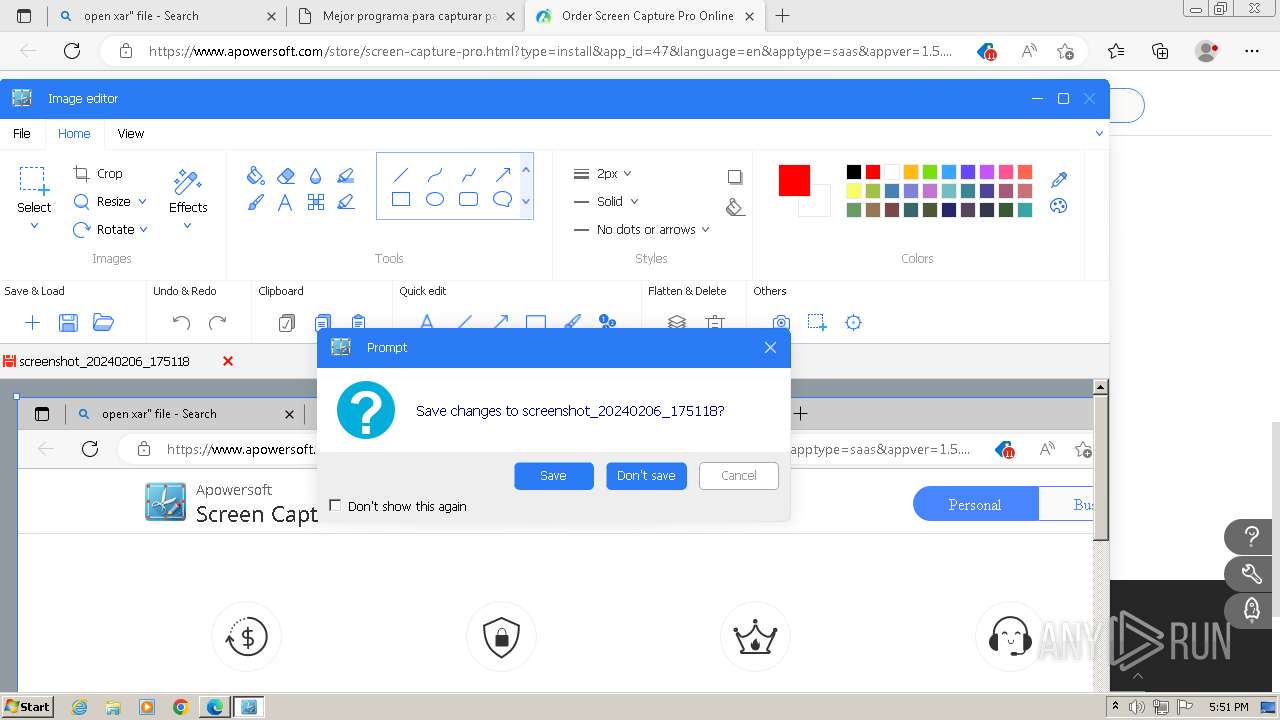
Task: Click the browser address bar
Action: click(x=550, y=51)
